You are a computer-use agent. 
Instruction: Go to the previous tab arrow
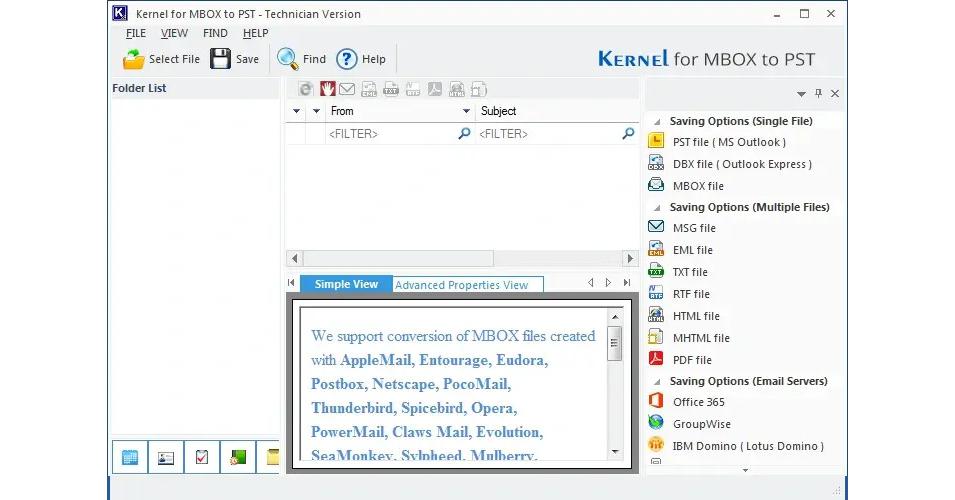coord(590,283)
